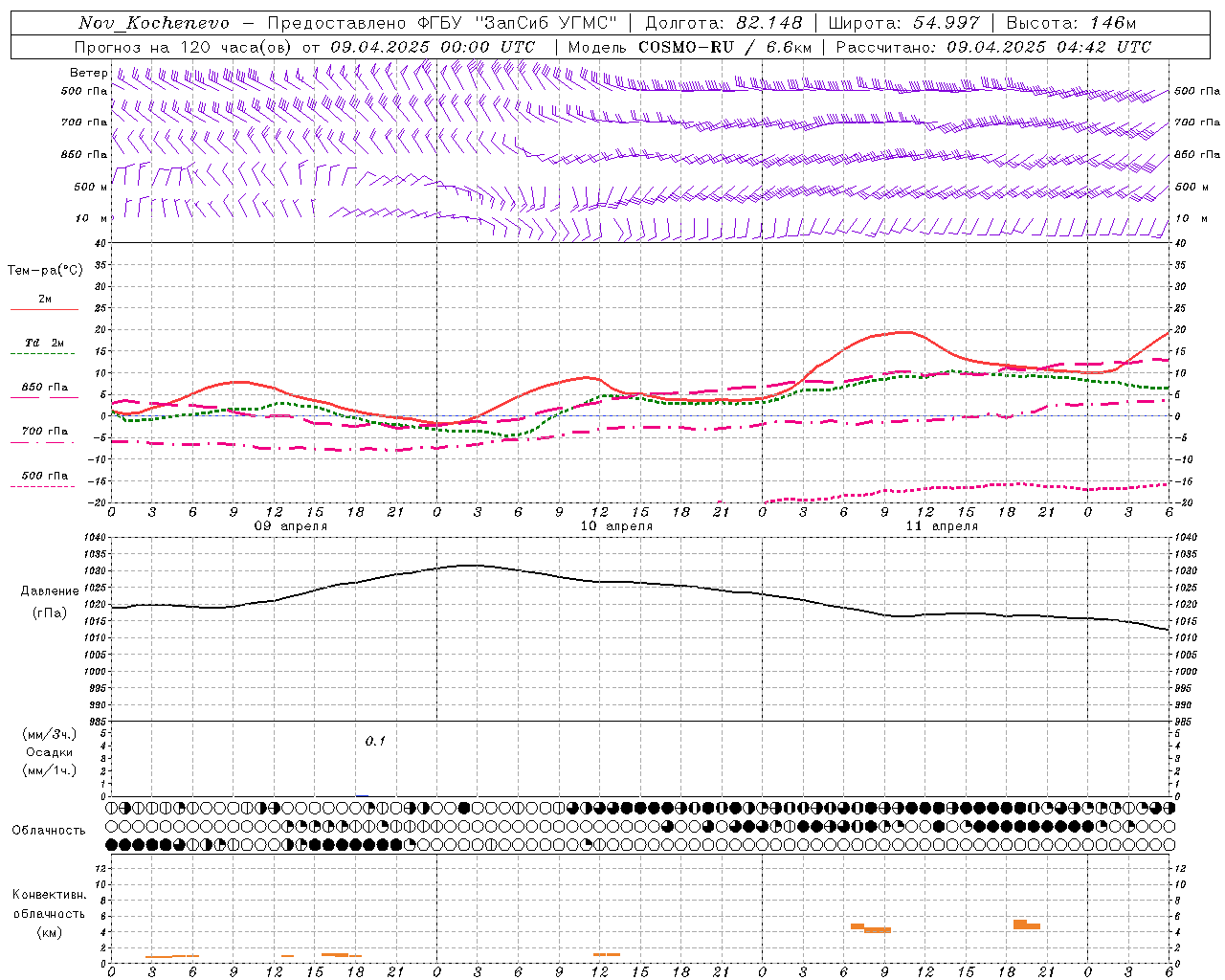Click the '09 апреля' date label
Viewport: 1225px width, 980px height.
click(x=291, y=526)
